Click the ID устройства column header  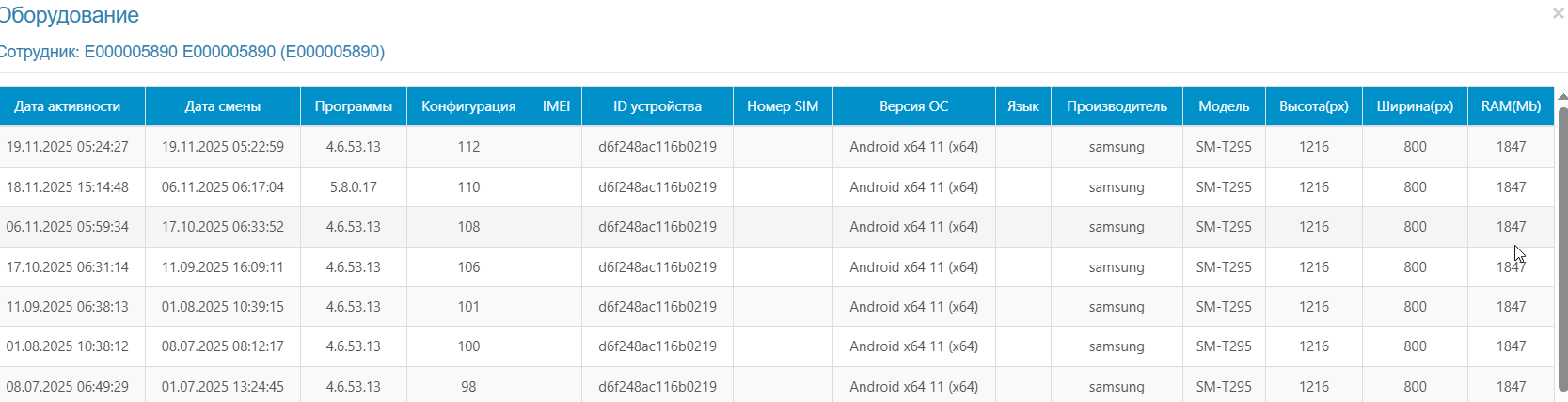(657, 106)
